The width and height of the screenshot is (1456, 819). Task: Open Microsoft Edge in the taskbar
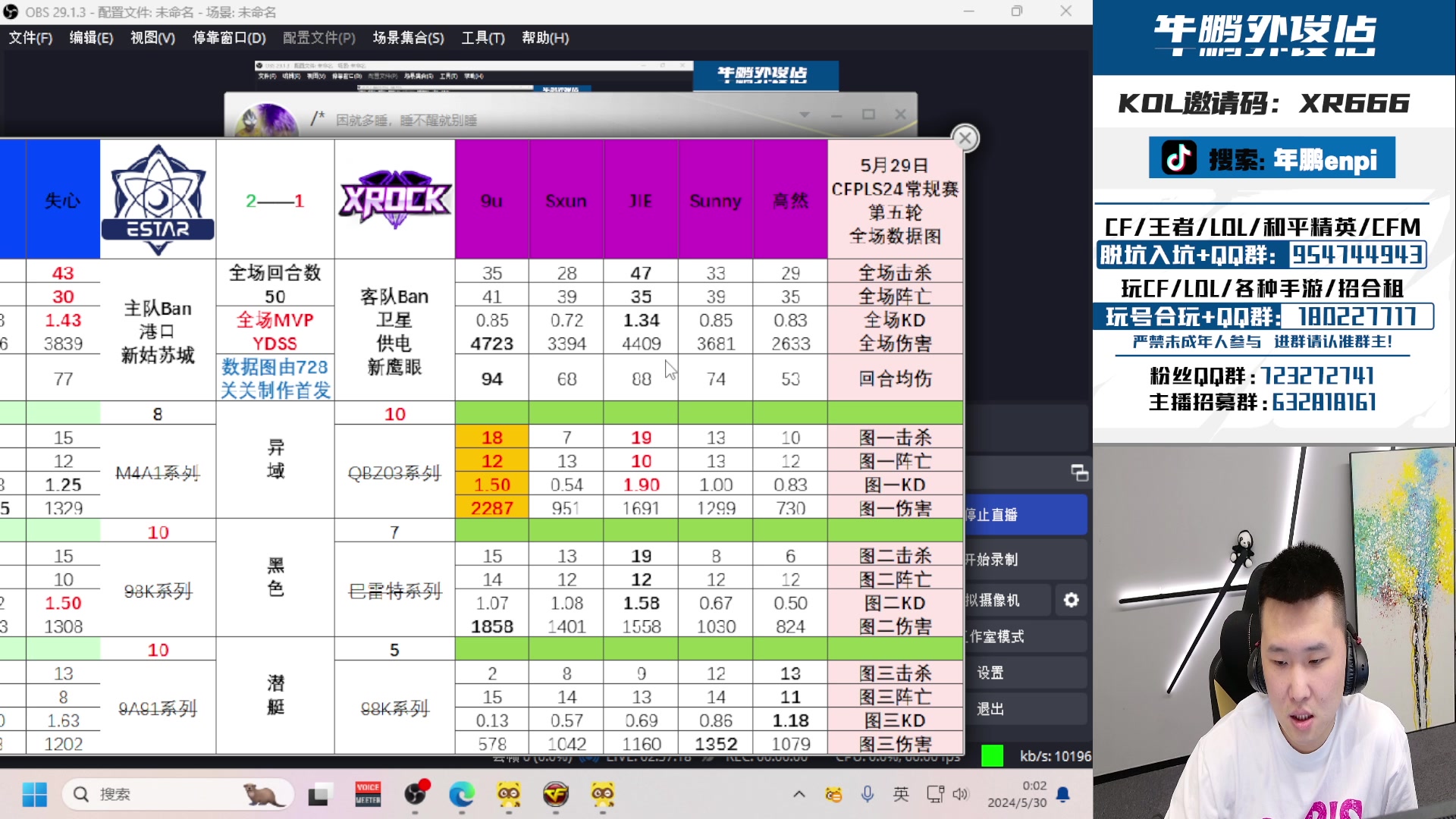(x=463, y=795)
